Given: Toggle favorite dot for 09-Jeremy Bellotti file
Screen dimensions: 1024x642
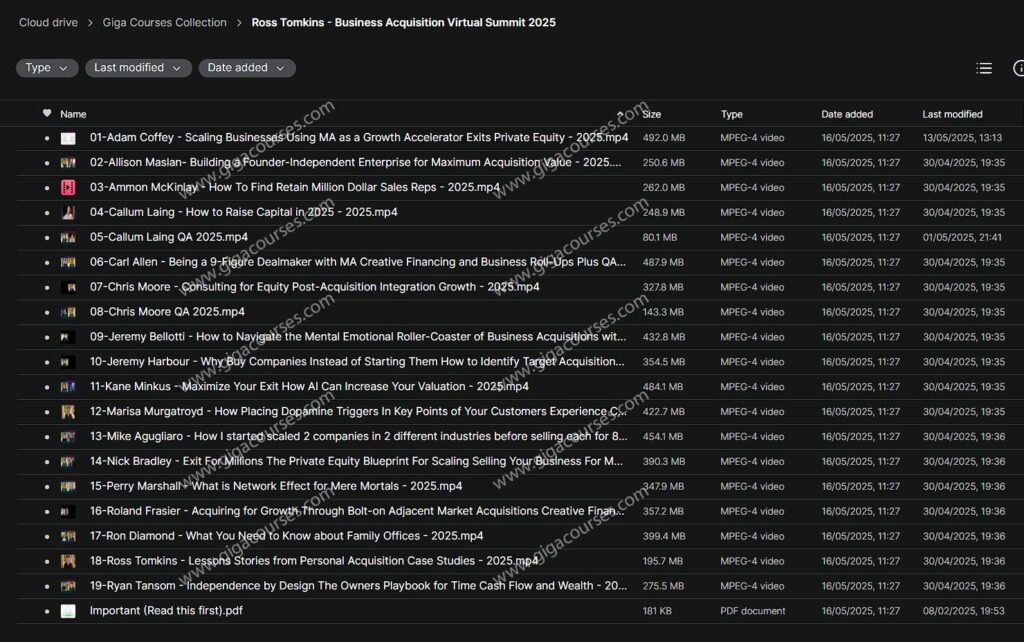Looking at the screenshot, I should (x=47, y=337).
